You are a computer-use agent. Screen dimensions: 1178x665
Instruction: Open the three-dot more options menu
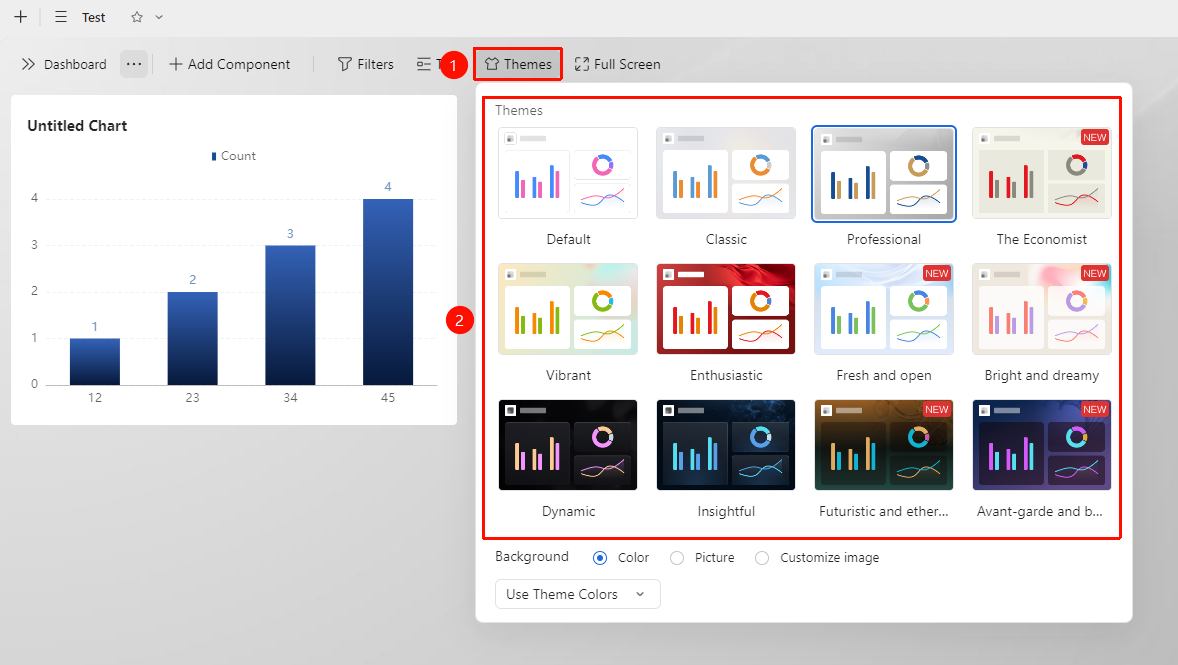(x=134, y=64)
